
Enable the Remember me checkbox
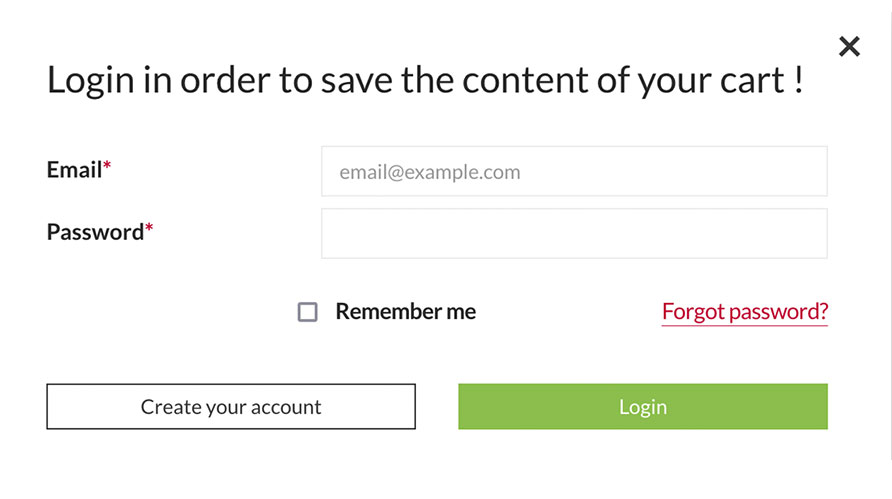click(308, 312)
